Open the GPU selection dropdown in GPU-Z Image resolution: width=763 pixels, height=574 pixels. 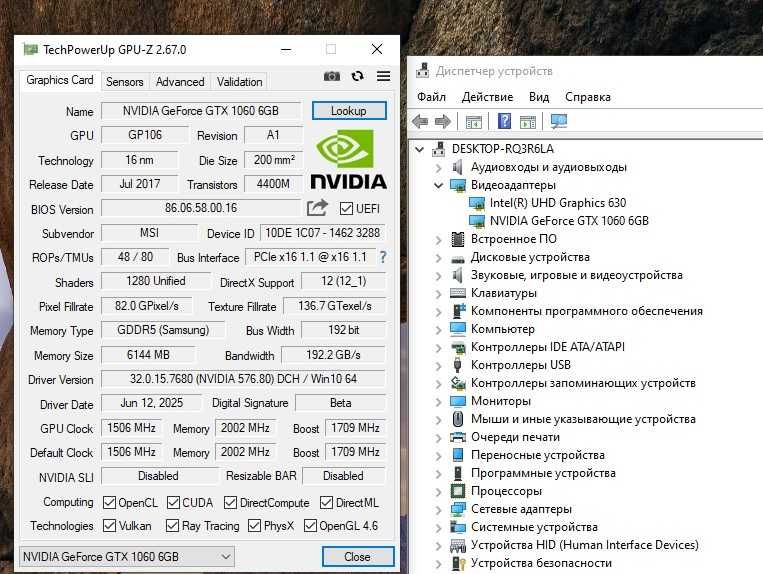[127, 556]
